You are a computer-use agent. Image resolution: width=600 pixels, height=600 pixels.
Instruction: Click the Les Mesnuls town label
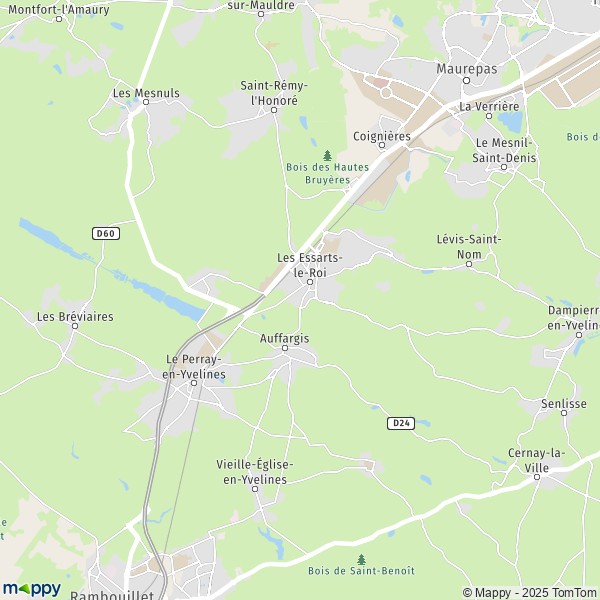[146, 93]
